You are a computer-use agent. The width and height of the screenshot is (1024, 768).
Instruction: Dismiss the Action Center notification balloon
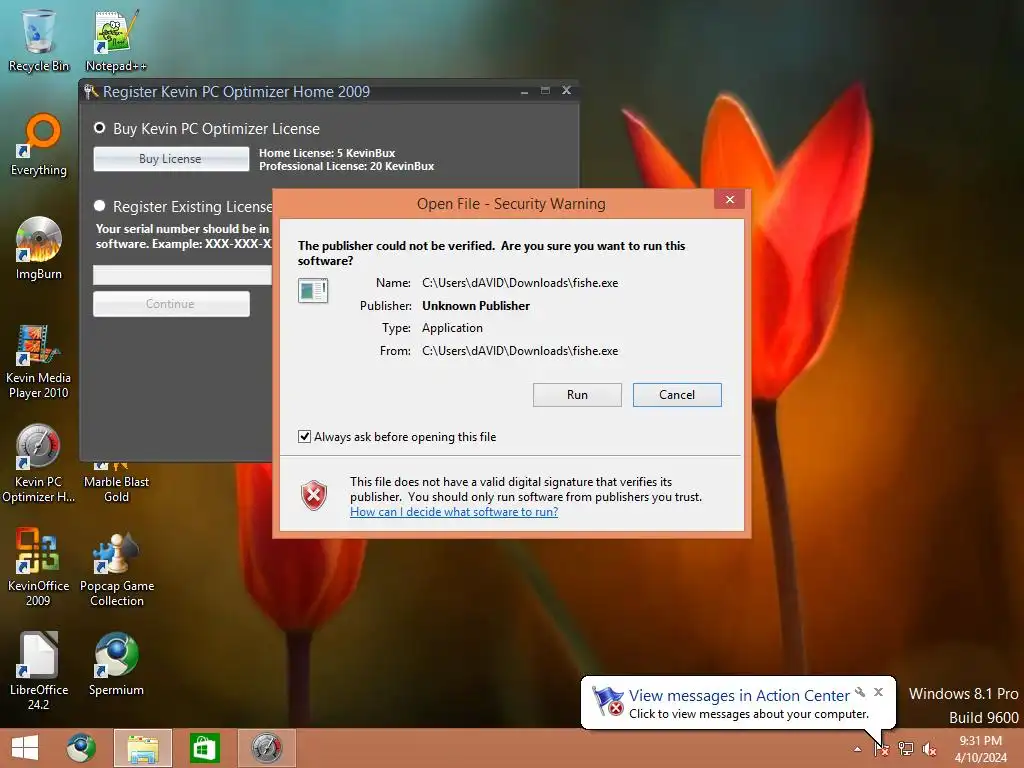(878, 692)
